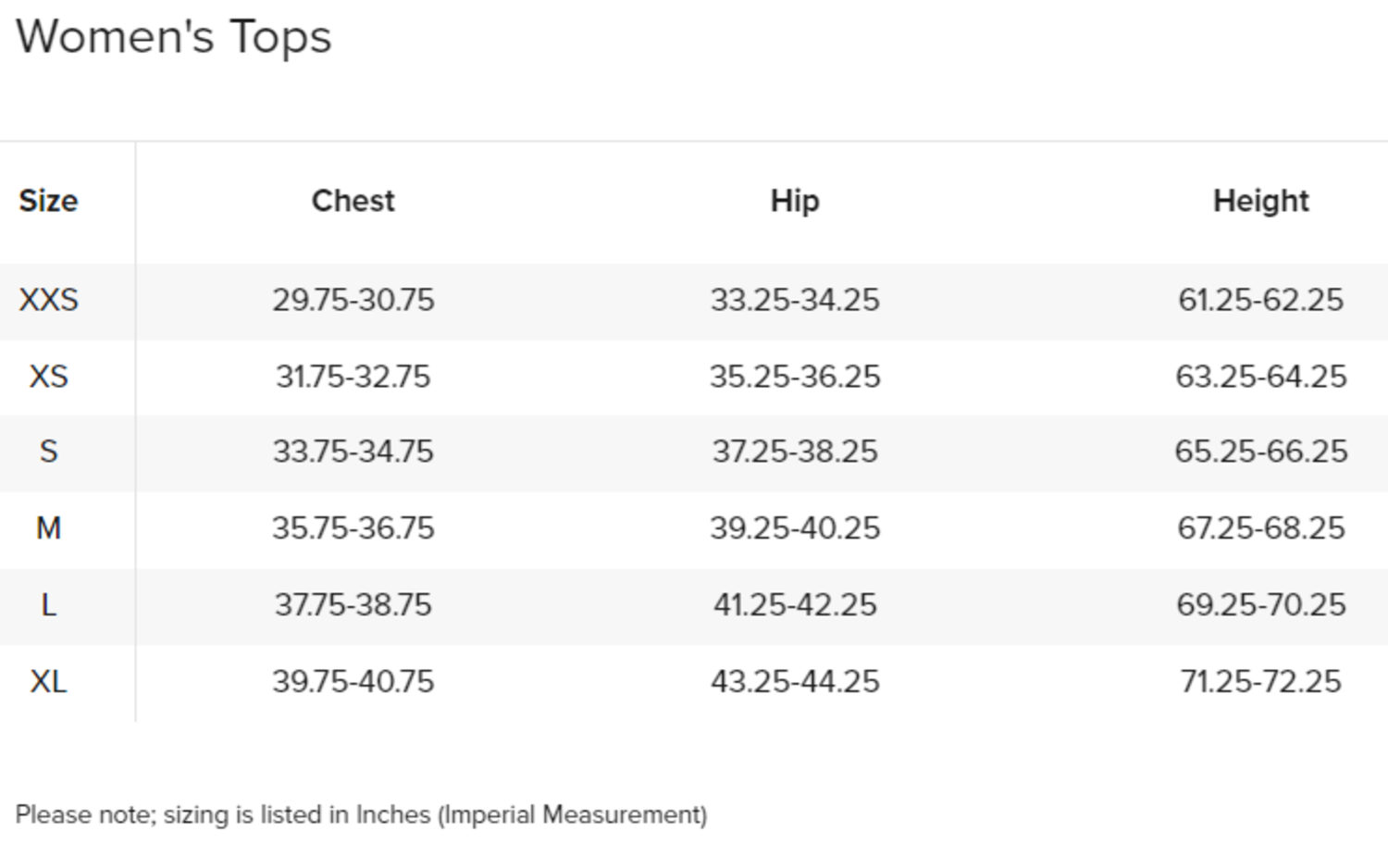The image size is (1388, 868).
Task: Click the sizing in Inches note
Action: point(361,815)
